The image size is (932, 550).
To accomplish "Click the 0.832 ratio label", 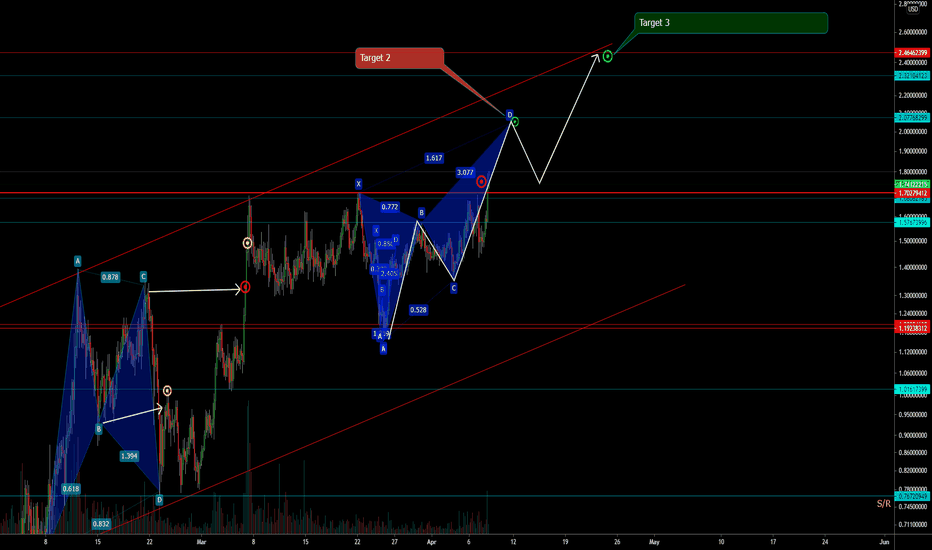I will point(100,524).
